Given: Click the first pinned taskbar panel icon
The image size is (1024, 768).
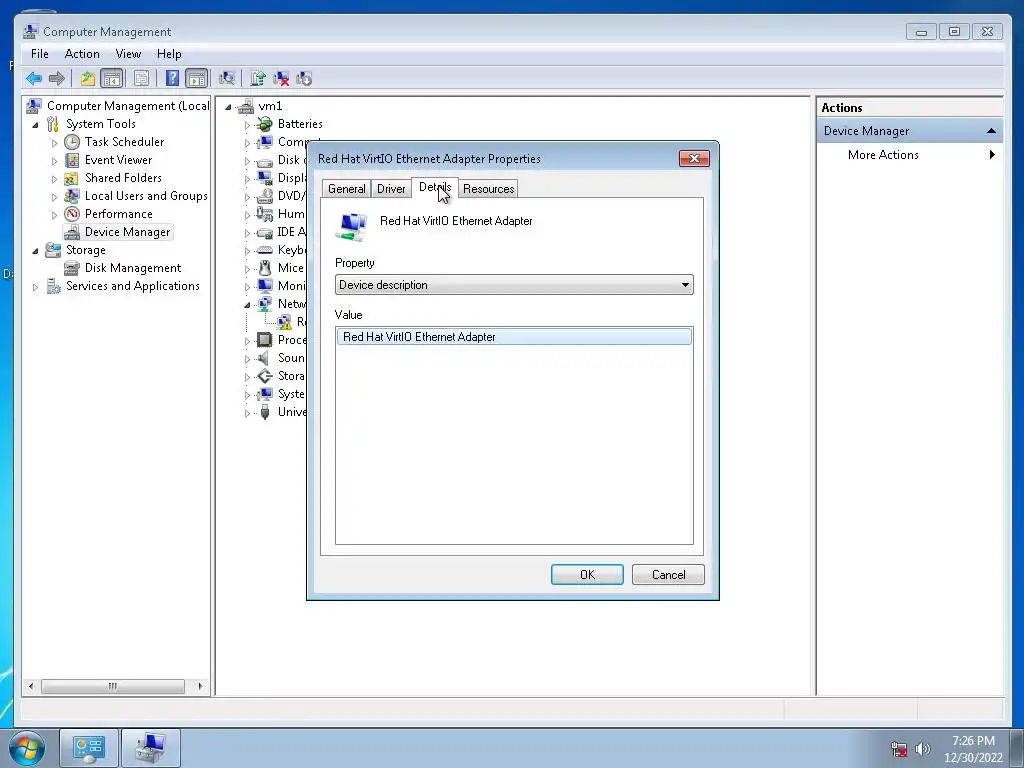Looking at the screenshot, I should [x=89, y=748].
